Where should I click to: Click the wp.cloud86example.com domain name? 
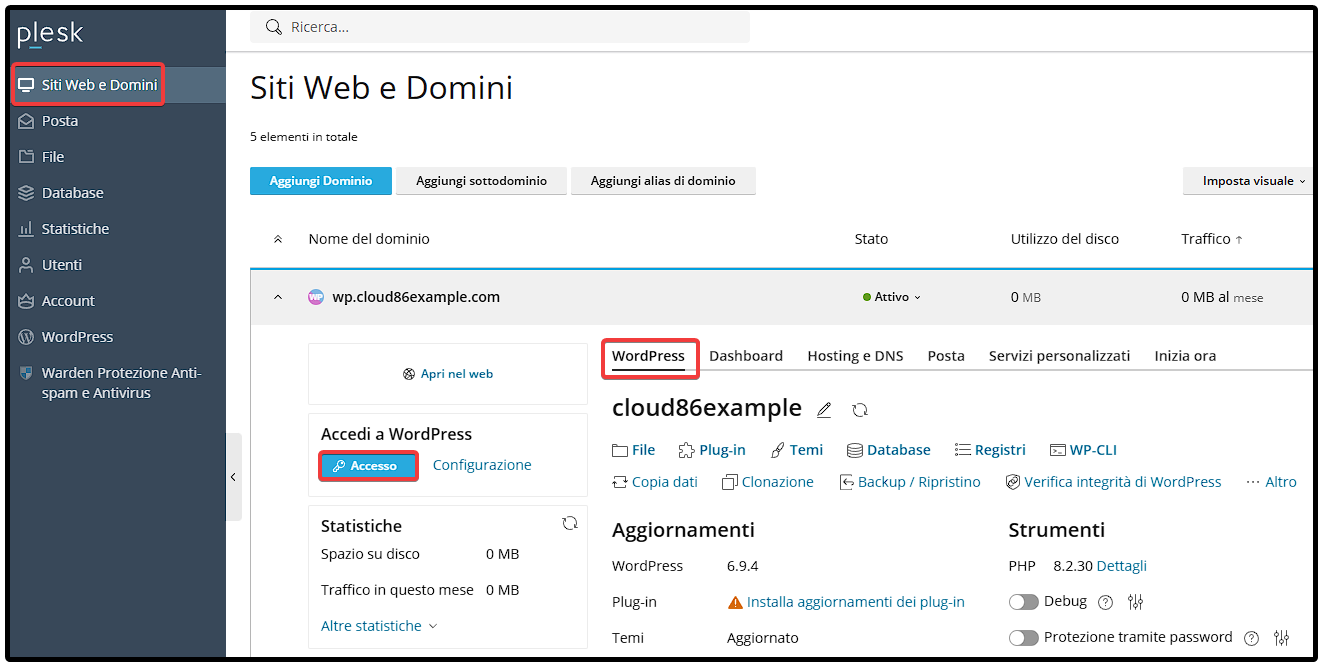tap(416, 297)
